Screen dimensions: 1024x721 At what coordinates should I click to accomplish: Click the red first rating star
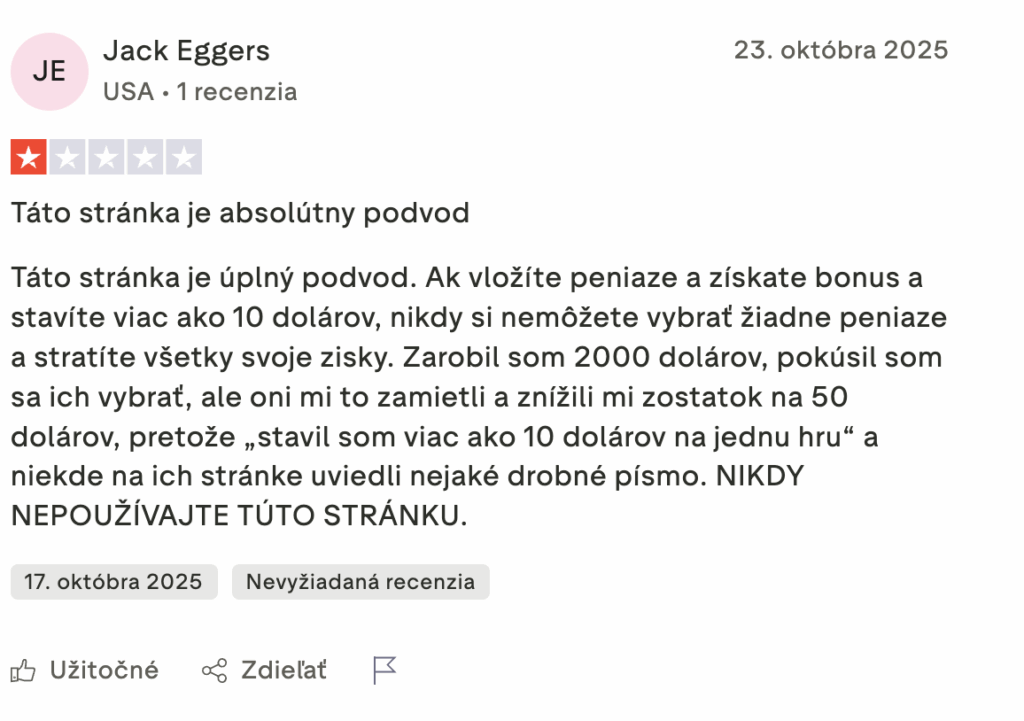(x=29, y=157)
